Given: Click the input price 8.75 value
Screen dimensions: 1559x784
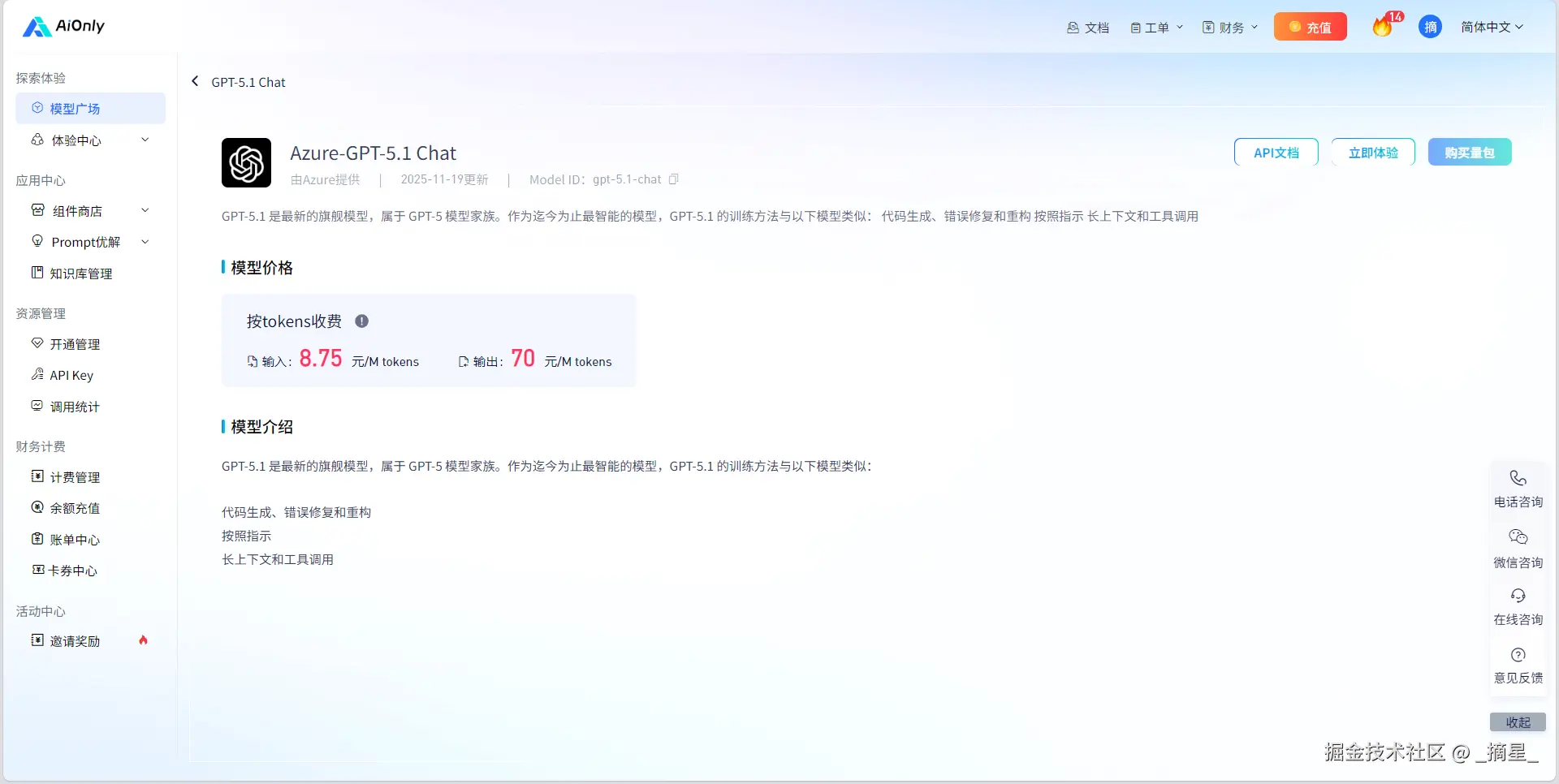Looking at the screenshot, I should [x=321, y=358].
